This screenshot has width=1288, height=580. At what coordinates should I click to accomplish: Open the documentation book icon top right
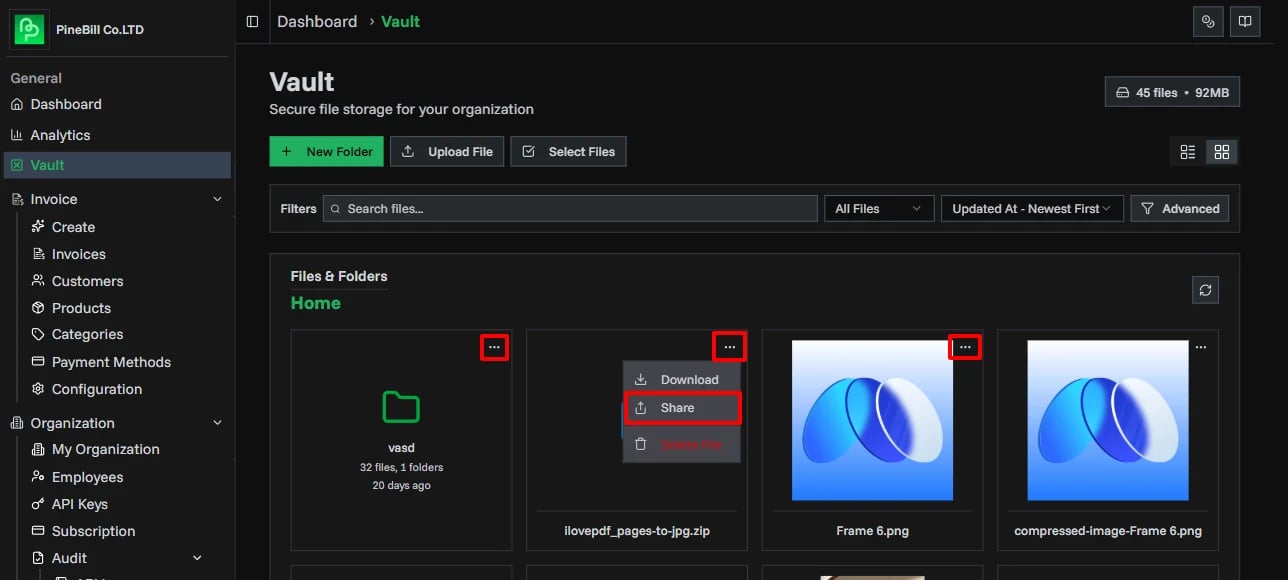tap(1245, 21)
